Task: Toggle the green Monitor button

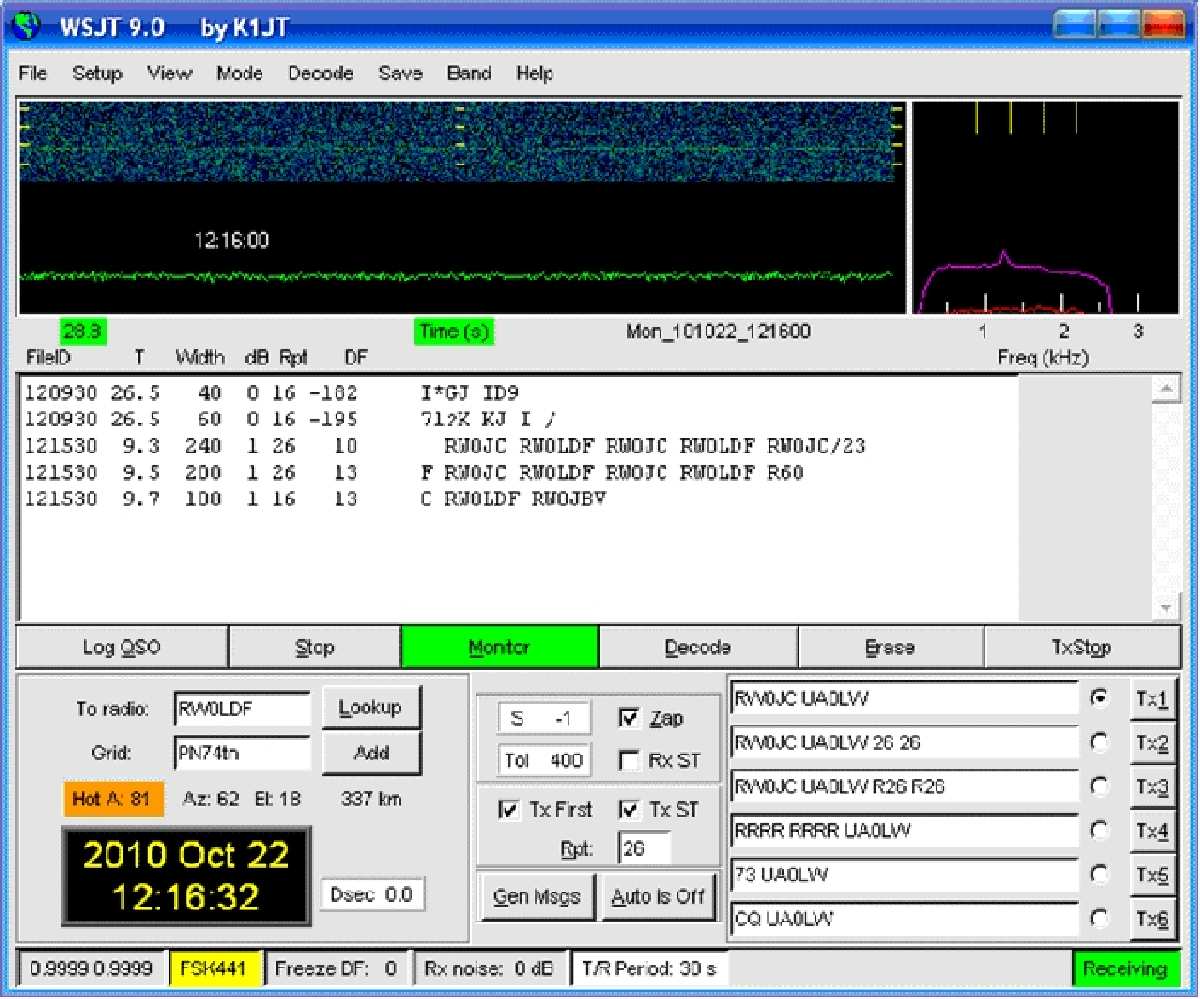Action: point(499,647)
